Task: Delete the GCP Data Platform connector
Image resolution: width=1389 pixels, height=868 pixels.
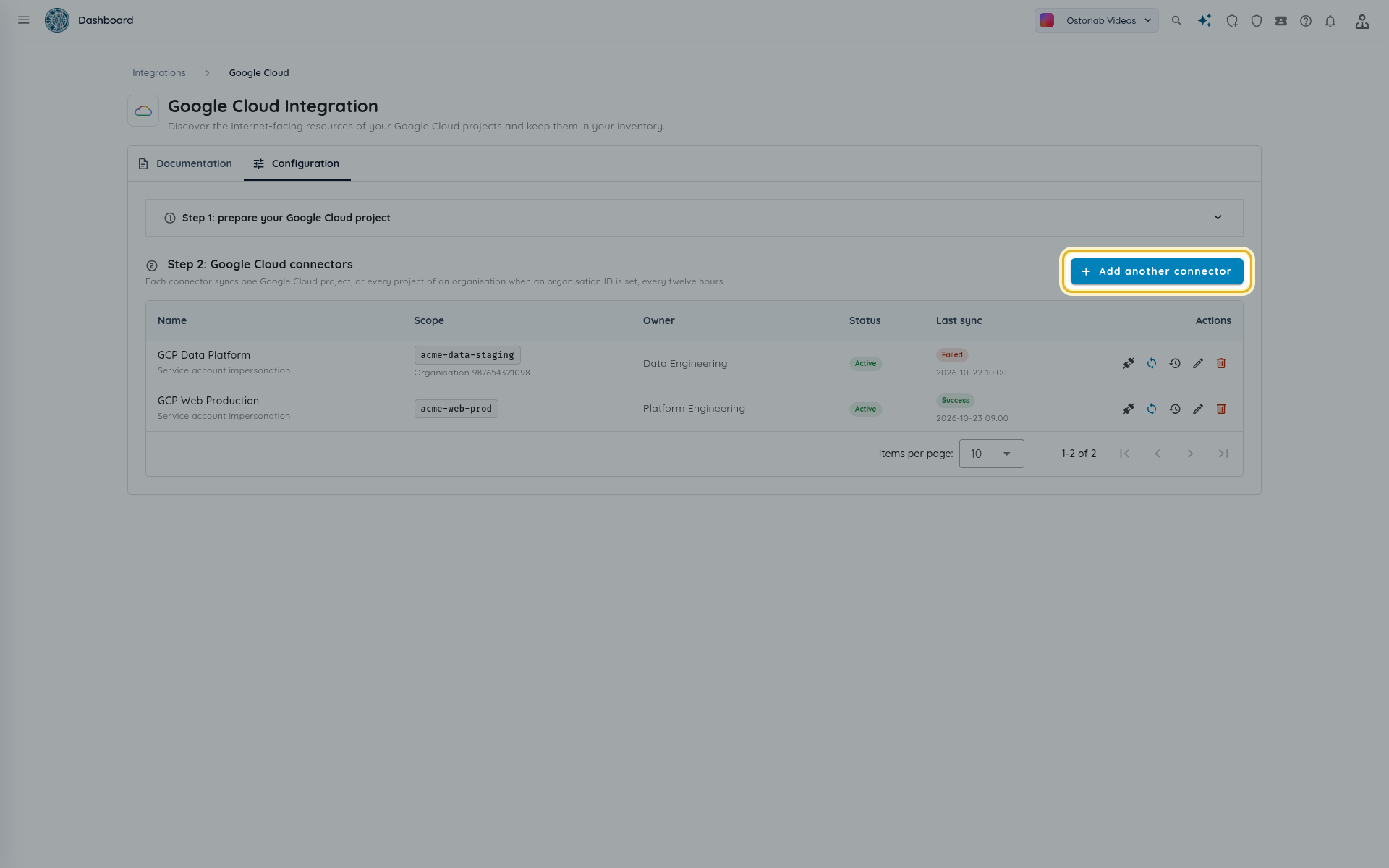Action: [x=1221, y=363]
